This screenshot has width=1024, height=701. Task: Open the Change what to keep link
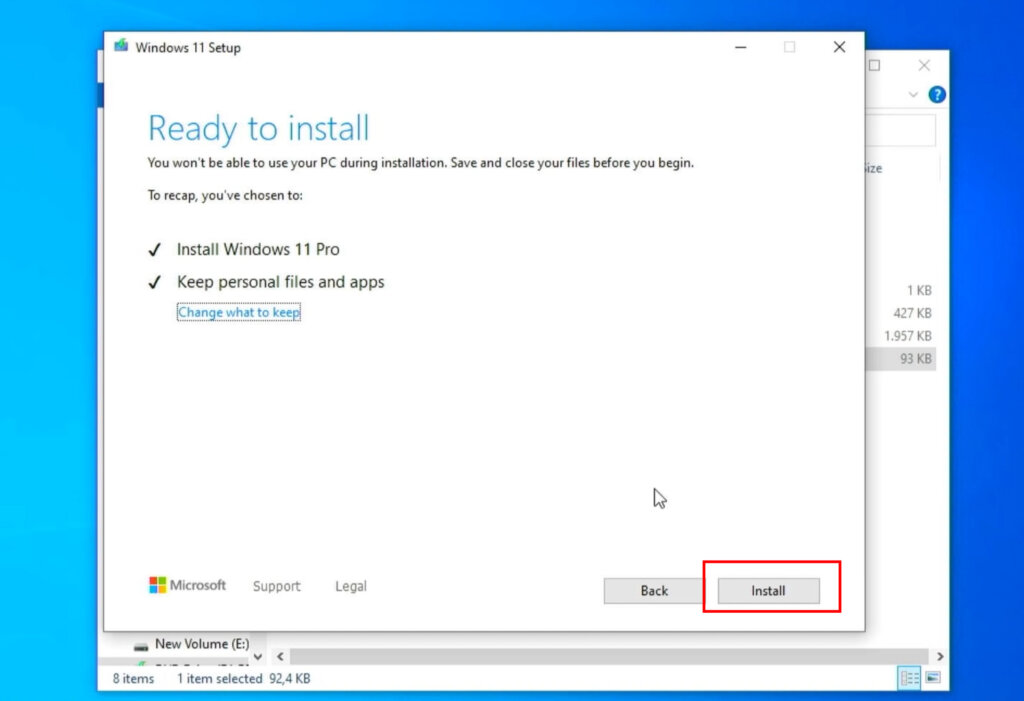tap(238, 312)
